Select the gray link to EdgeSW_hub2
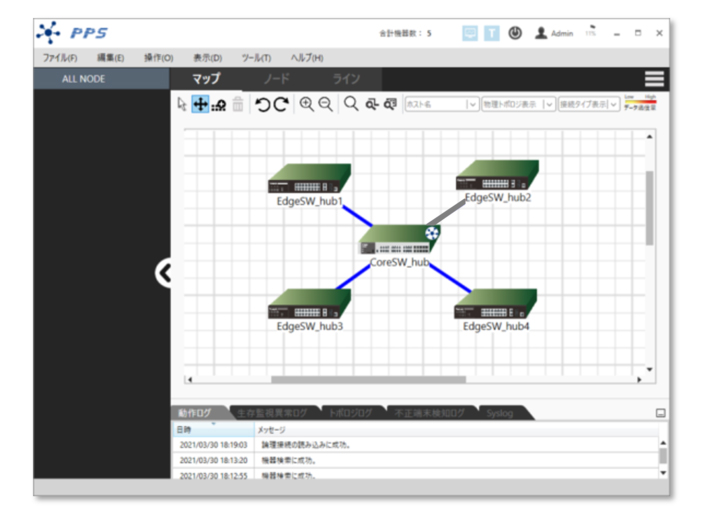 pyautogui.click(x=446, y=213)
